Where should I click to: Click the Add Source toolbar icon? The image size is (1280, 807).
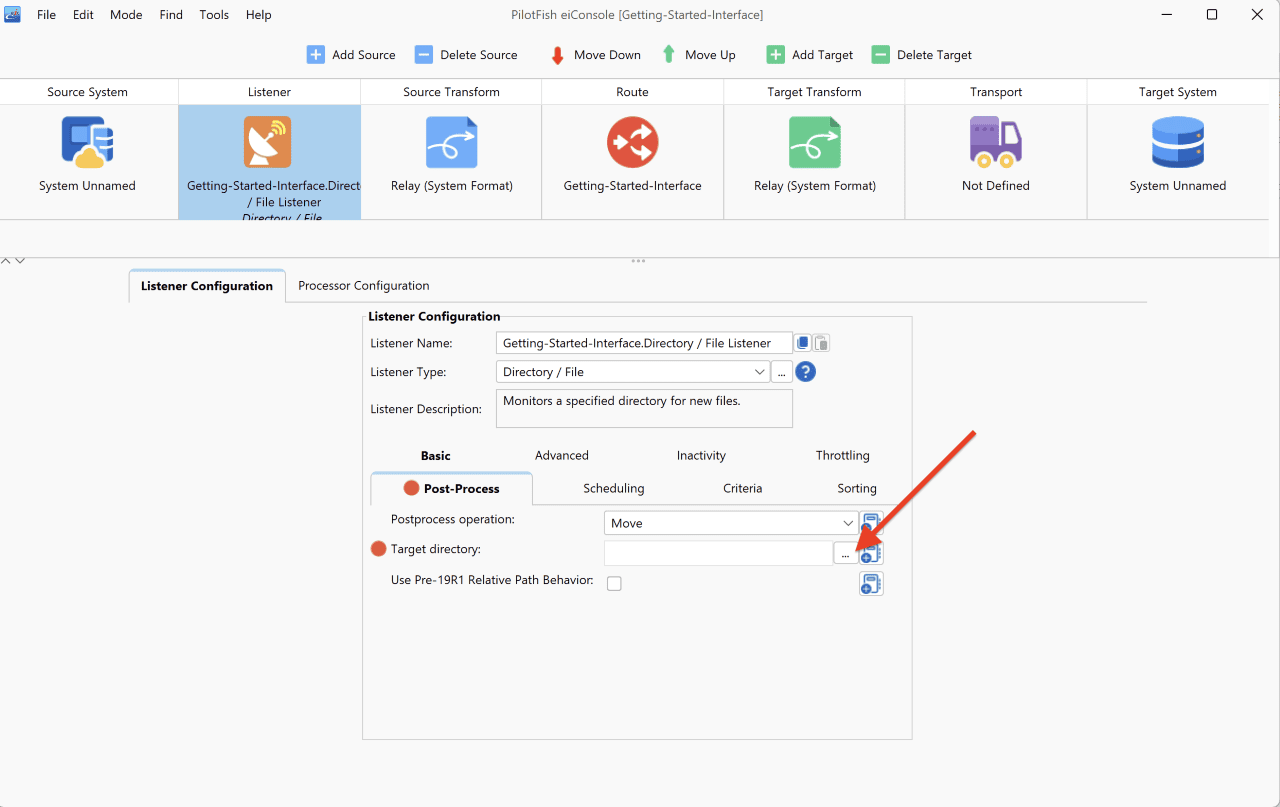(x=315, y=55)
